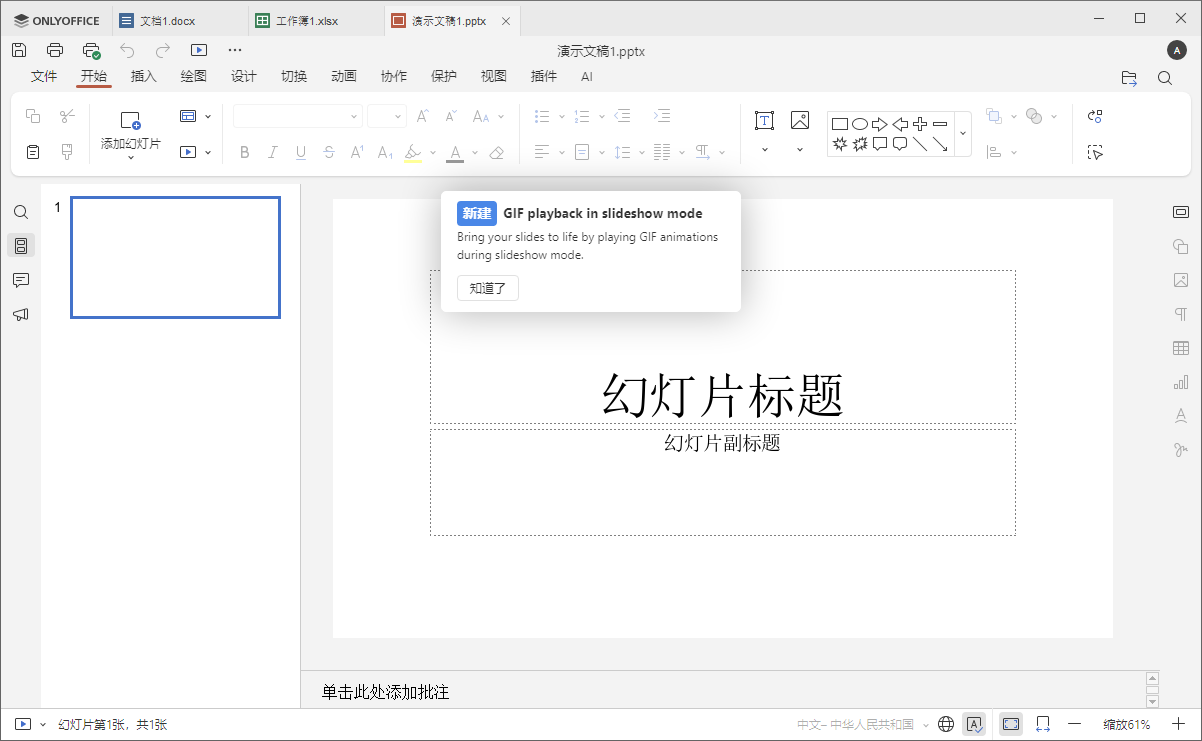Open the Comments panel on left sidebar
This screenshot has height=741, width=1202.
[20, 279]
